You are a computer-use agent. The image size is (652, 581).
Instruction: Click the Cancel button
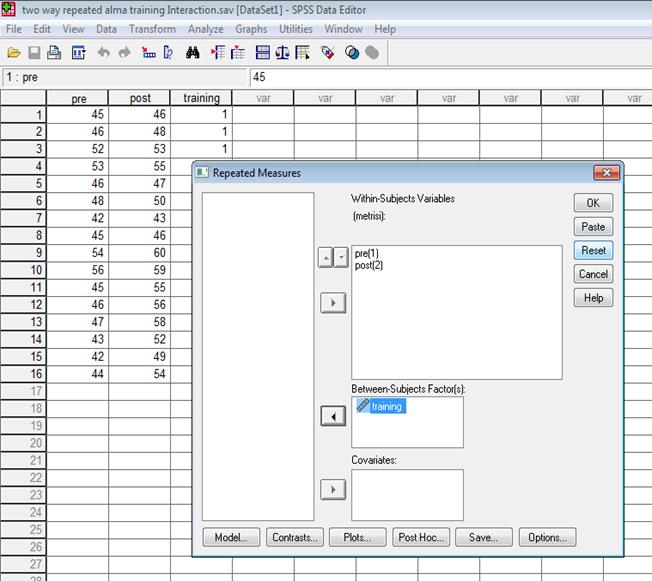[x=593, y=274]
